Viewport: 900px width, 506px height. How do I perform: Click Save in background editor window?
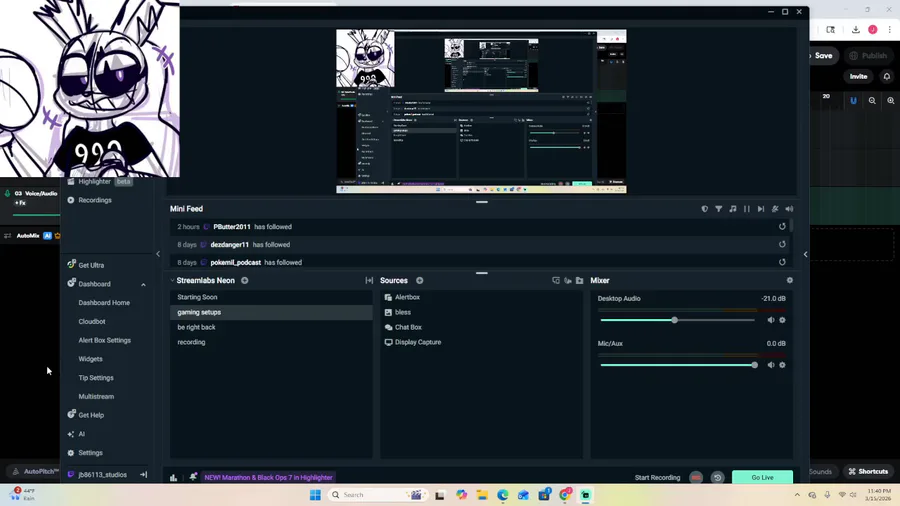pos(823,56)
